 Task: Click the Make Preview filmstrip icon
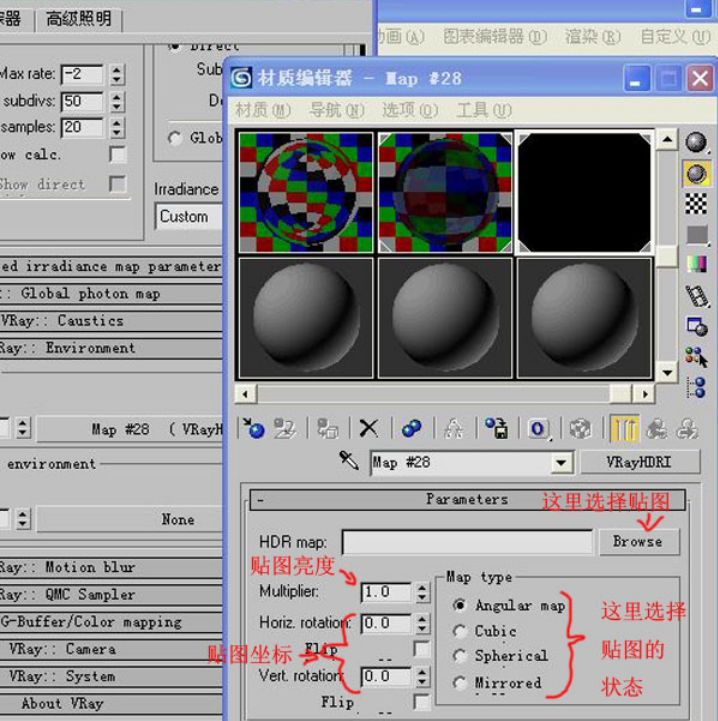tap(697, 296)
